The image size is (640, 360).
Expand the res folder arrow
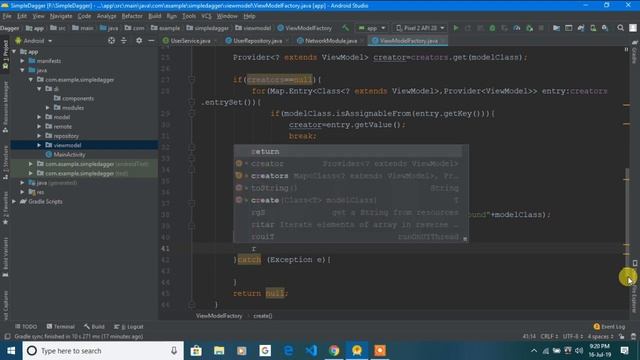[x=22, y=192]
